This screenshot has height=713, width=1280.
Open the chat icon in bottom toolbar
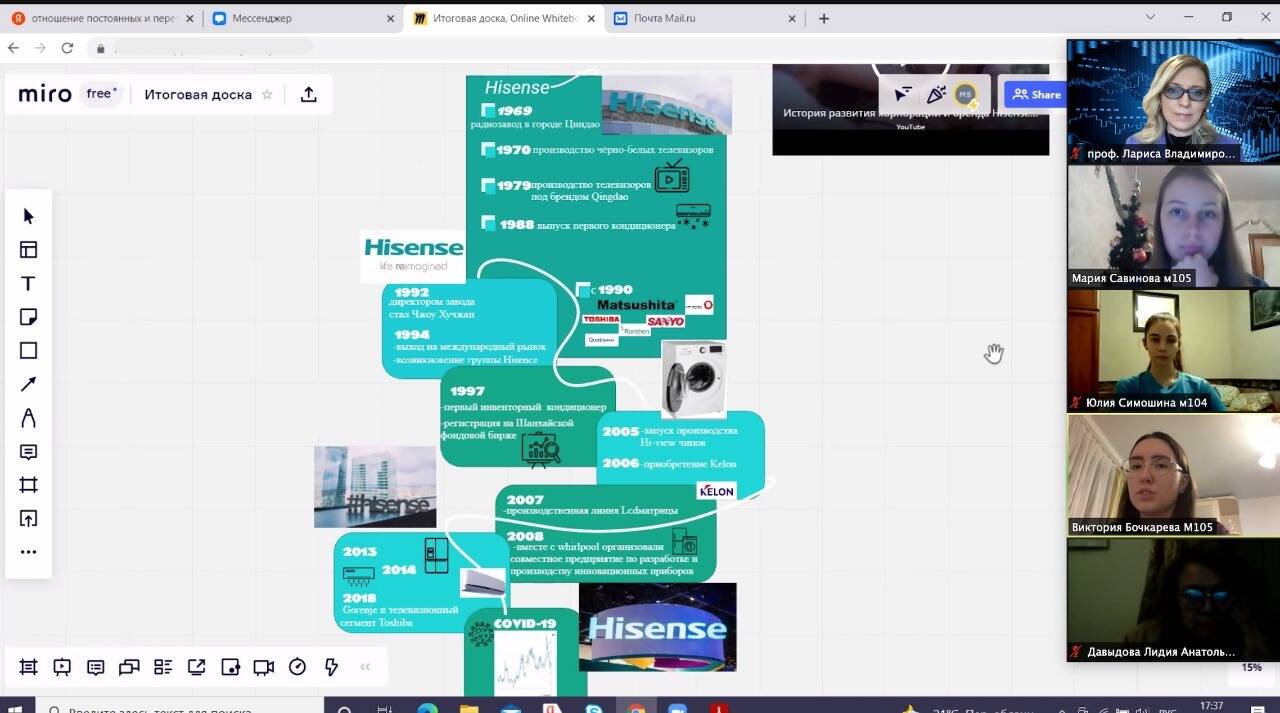tap(129, 667)
